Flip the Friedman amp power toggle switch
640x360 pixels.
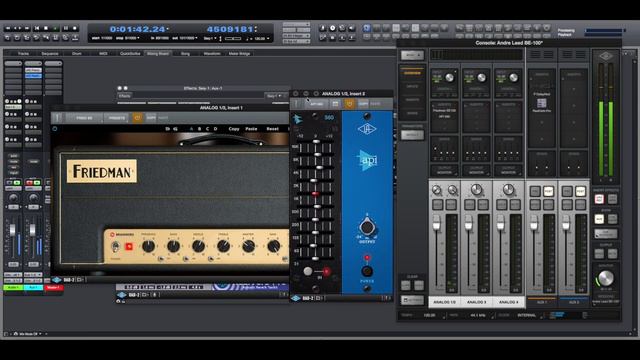116,246
